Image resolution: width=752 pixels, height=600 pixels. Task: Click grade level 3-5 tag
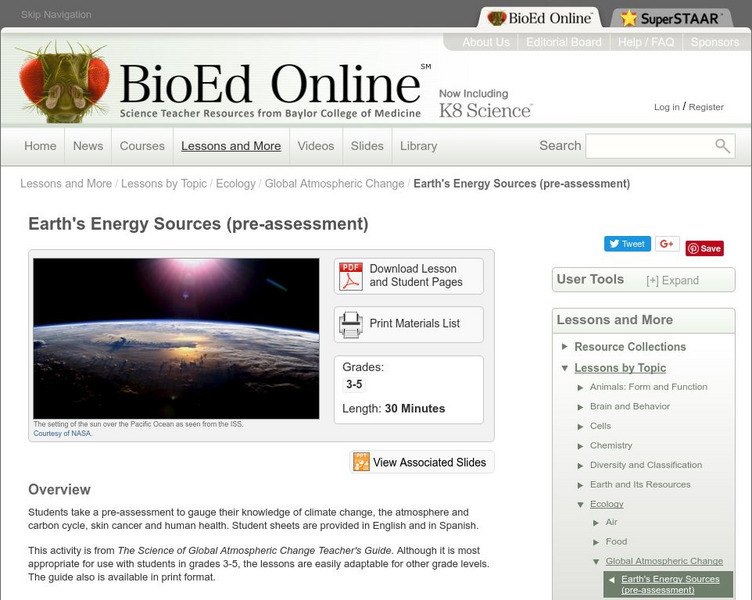click(x=354, y=384)
